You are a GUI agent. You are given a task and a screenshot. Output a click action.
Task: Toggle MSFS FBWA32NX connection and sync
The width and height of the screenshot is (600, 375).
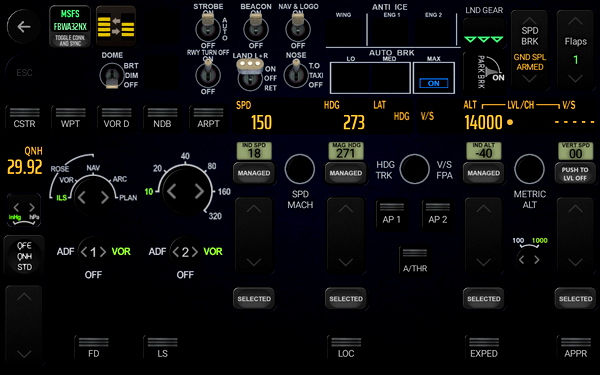click(x=70, y=26)
